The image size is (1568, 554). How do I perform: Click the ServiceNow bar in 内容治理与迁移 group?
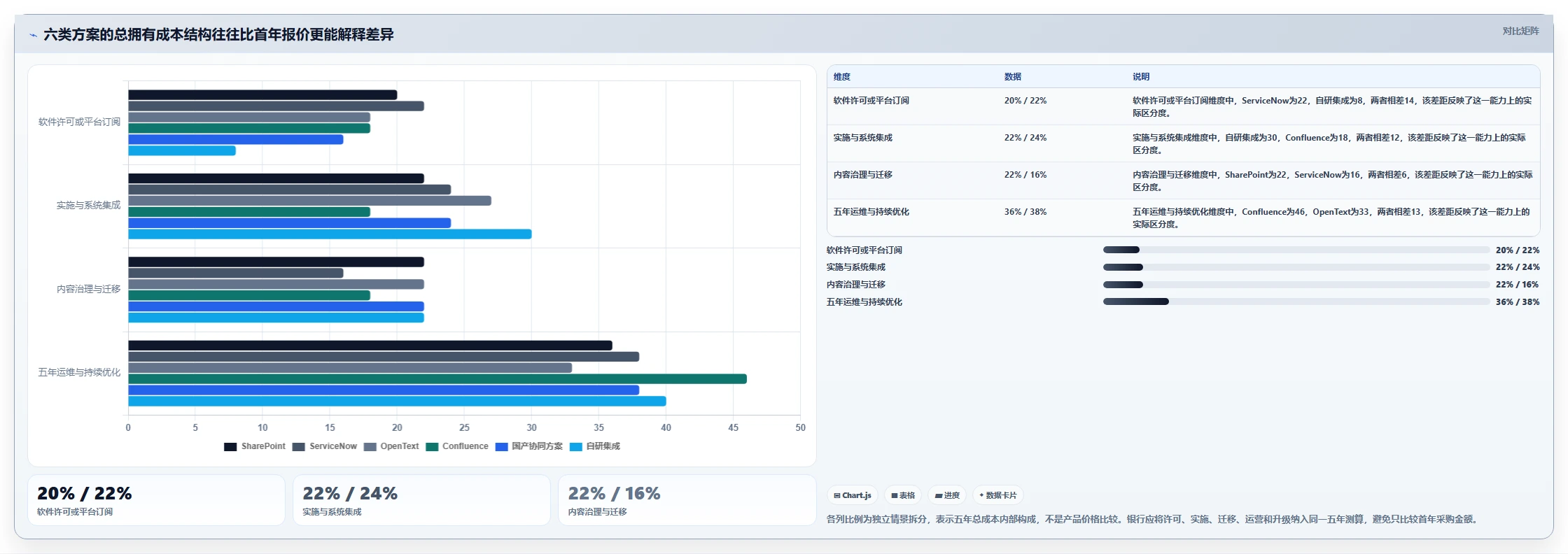(236, 274)
